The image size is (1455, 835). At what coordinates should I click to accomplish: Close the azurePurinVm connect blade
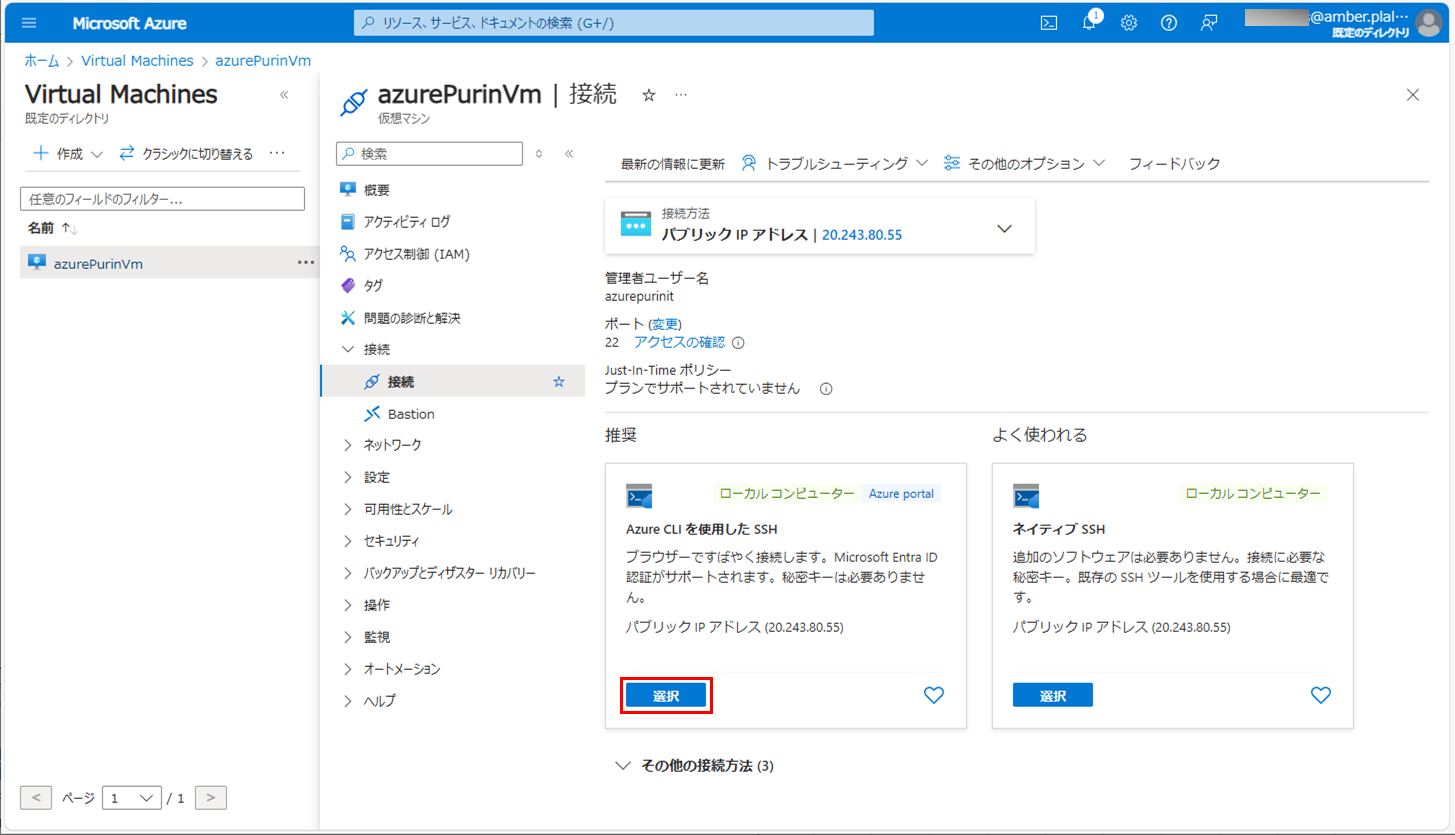pyautogui.click(x=1413, y=95)
